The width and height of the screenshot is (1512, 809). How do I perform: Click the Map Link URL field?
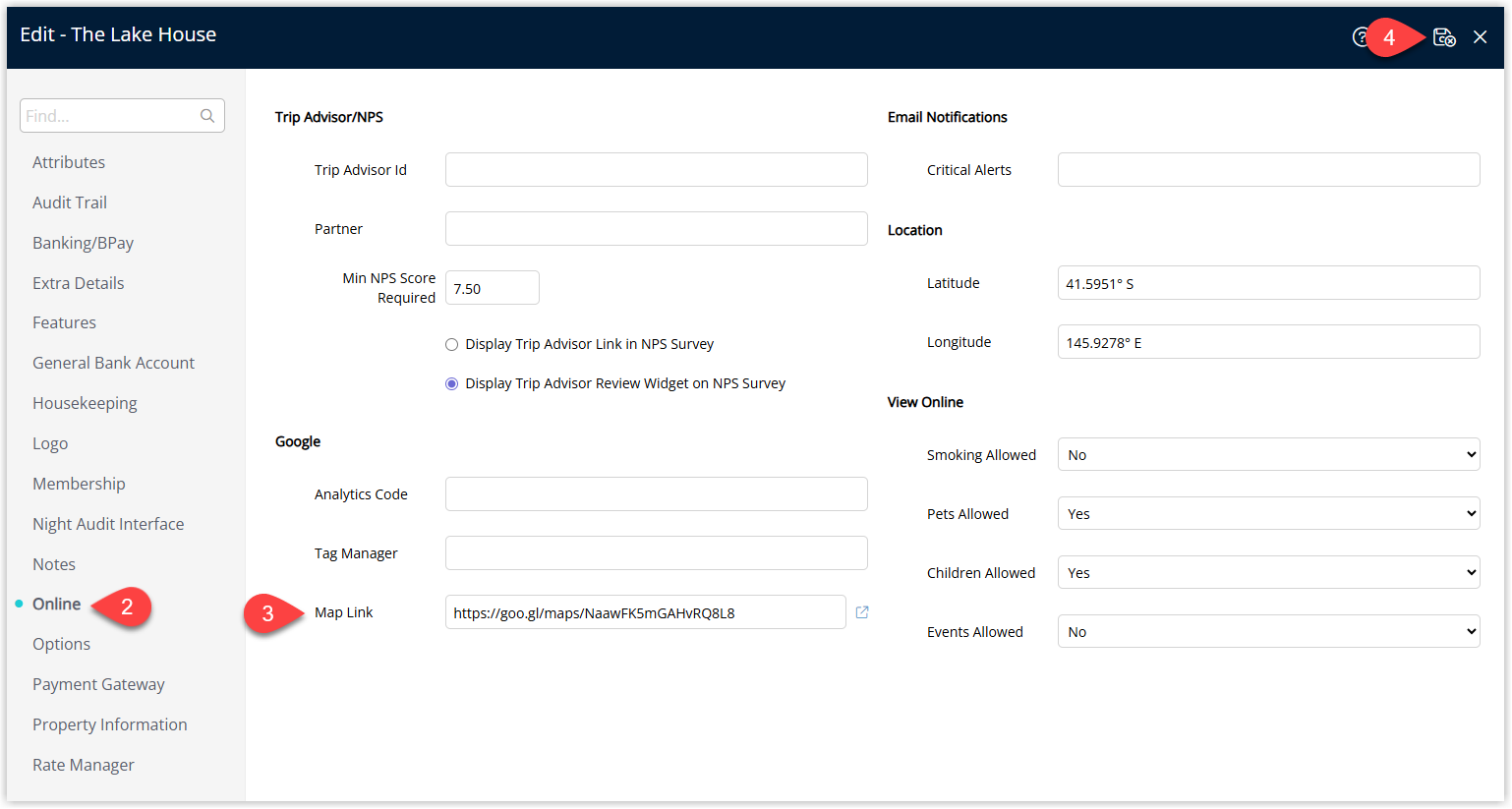pyautogui.click(x=646, y=611)
